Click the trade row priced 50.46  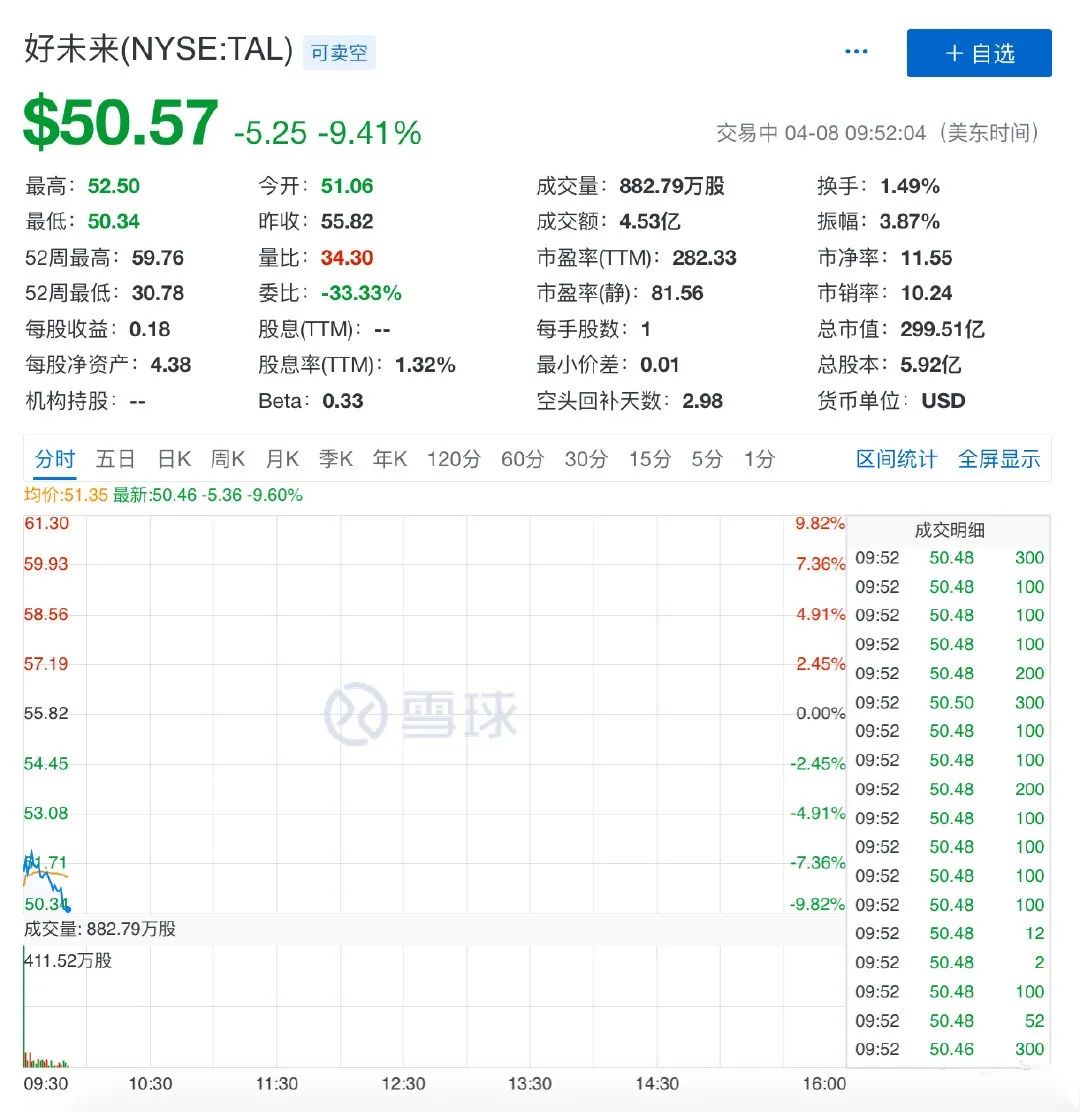pos(949,1050)
